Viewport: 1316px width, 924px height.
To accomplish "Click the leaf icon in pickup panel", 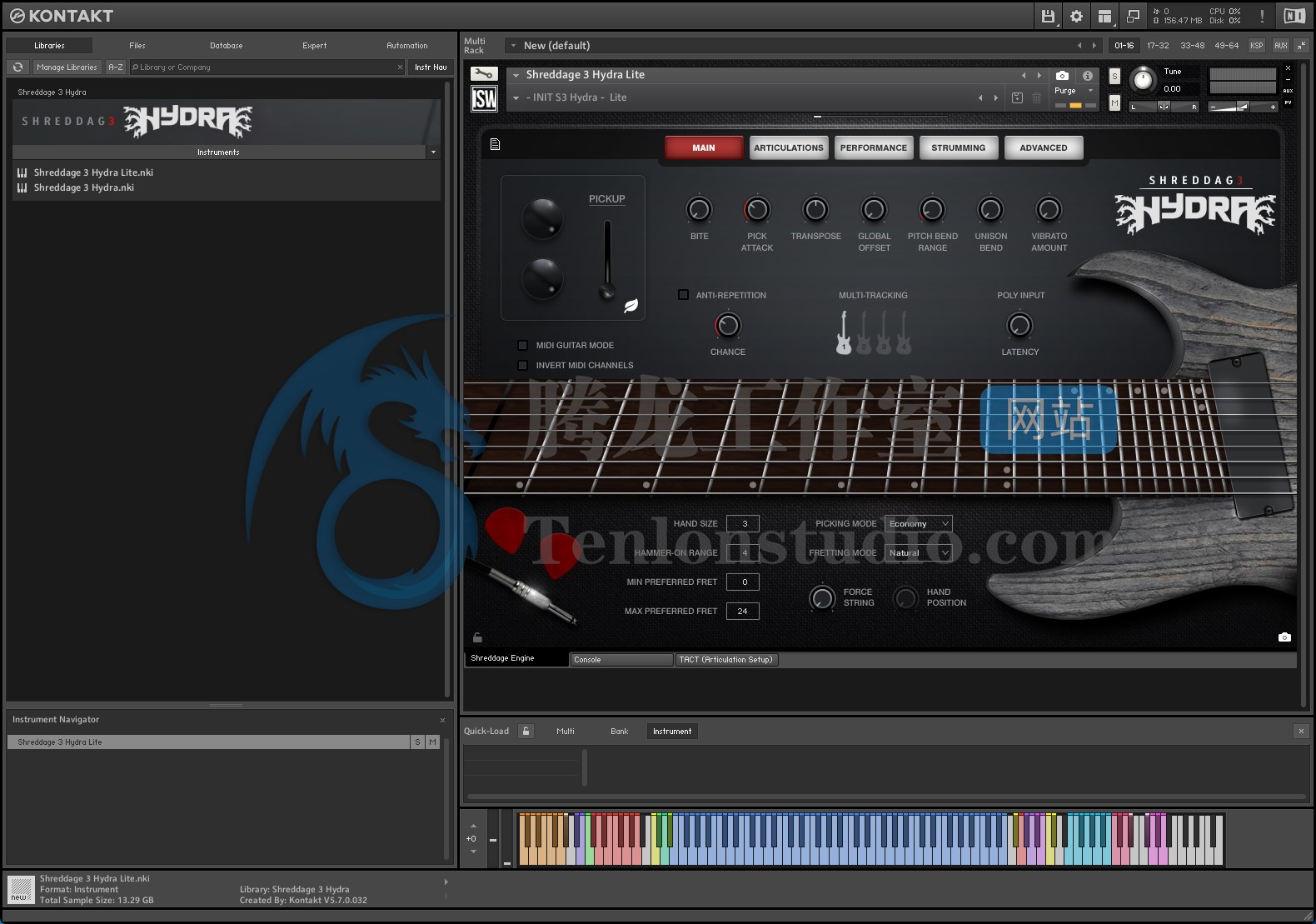I will (x=631, y=306).
